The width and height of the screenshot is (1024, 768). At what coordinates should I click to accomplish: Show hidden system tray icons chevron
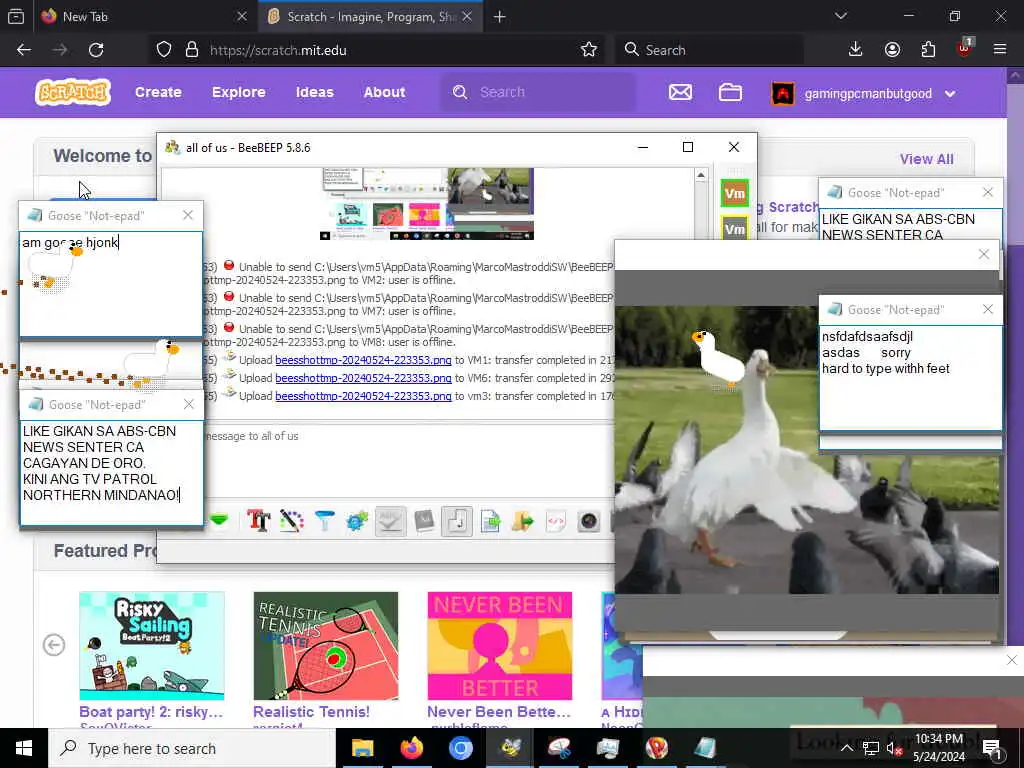coord(846,748)
